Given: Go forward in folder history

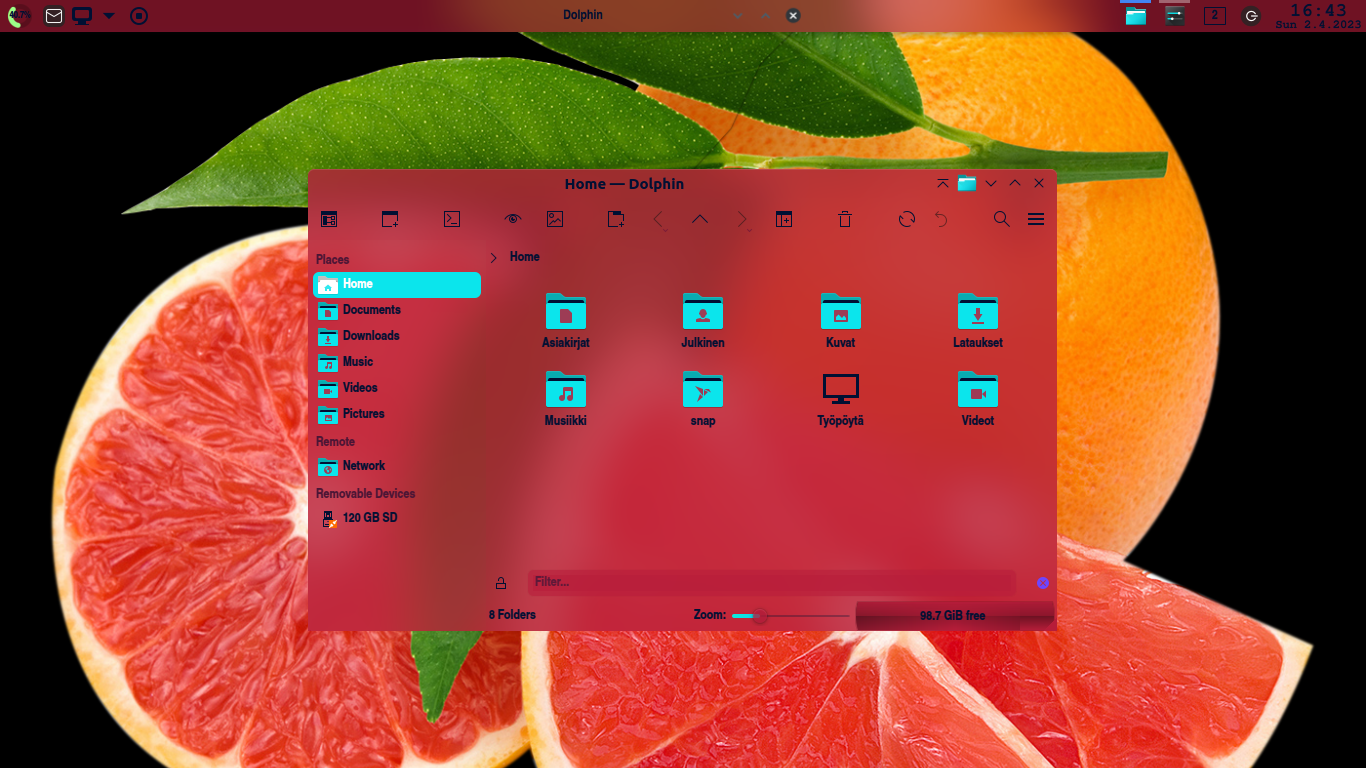Looking at the screenshot, I should [742, 219].
